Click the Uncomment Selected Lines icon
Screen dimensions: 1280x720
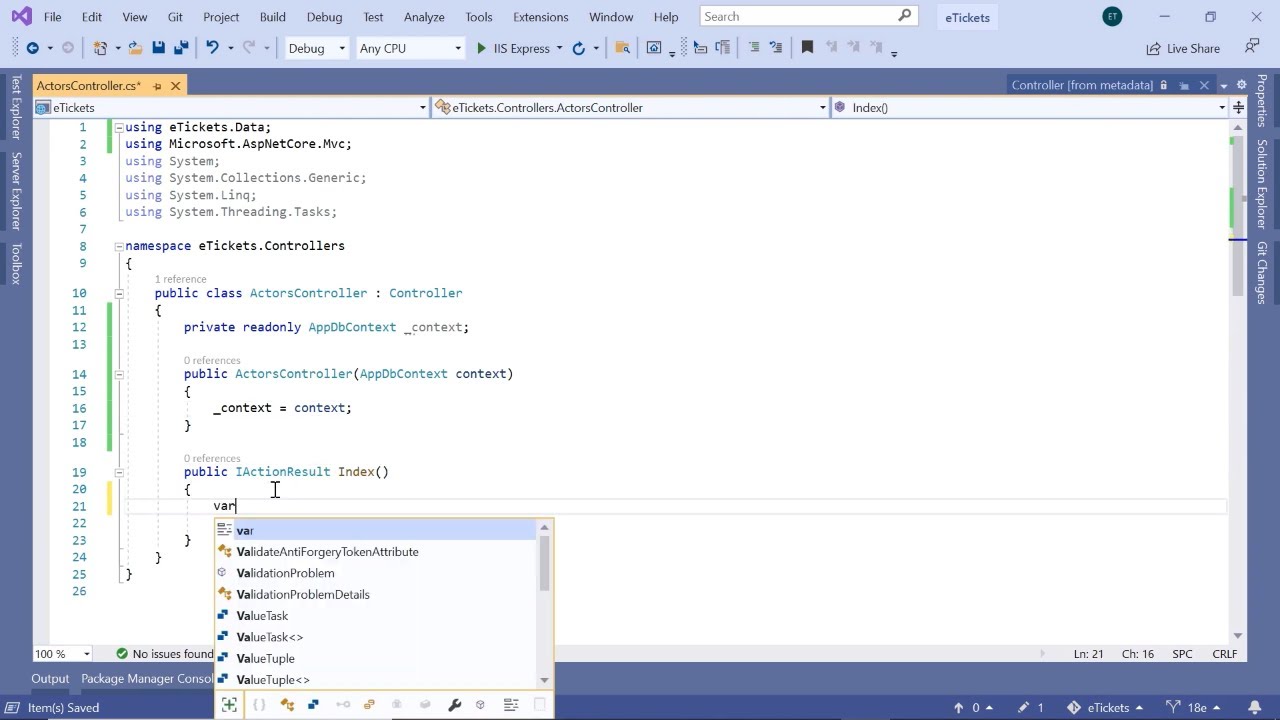[x=777, y=48]
